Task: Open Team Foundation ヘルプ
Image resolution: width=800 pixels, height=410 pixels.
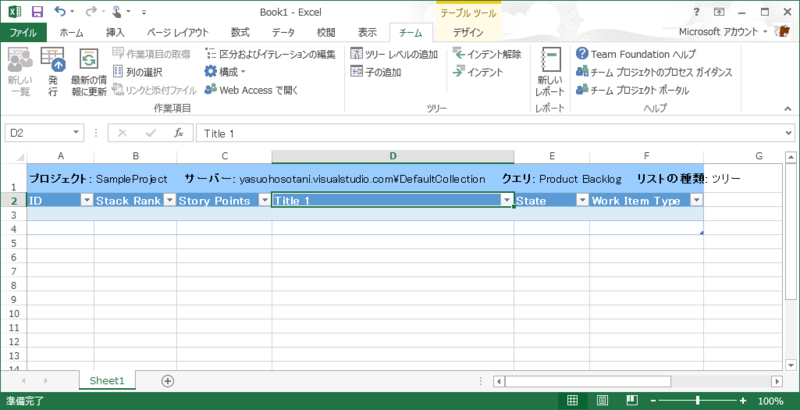Action: (635, 54)
